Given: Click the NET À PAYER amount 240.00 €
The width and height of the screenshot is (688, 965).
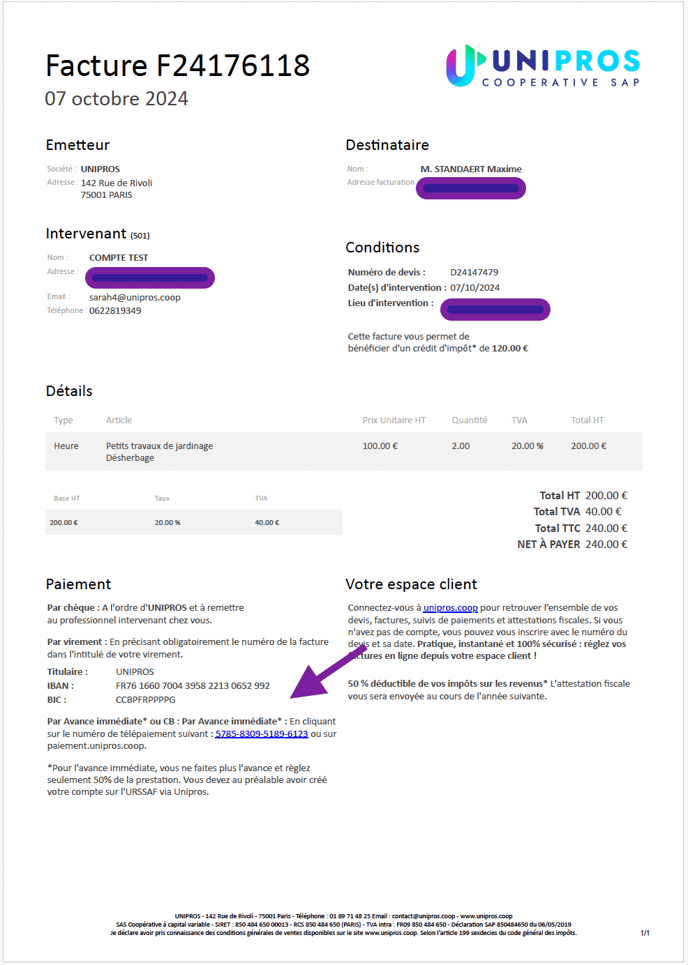Looking at the screenshot, I should pyautogui.click(x=606, y=544).
